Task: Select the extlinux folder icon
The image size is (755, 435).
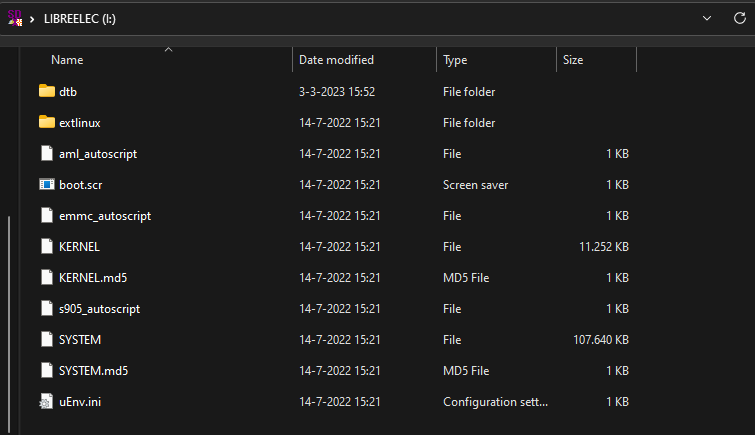Action: coord(46,122)
